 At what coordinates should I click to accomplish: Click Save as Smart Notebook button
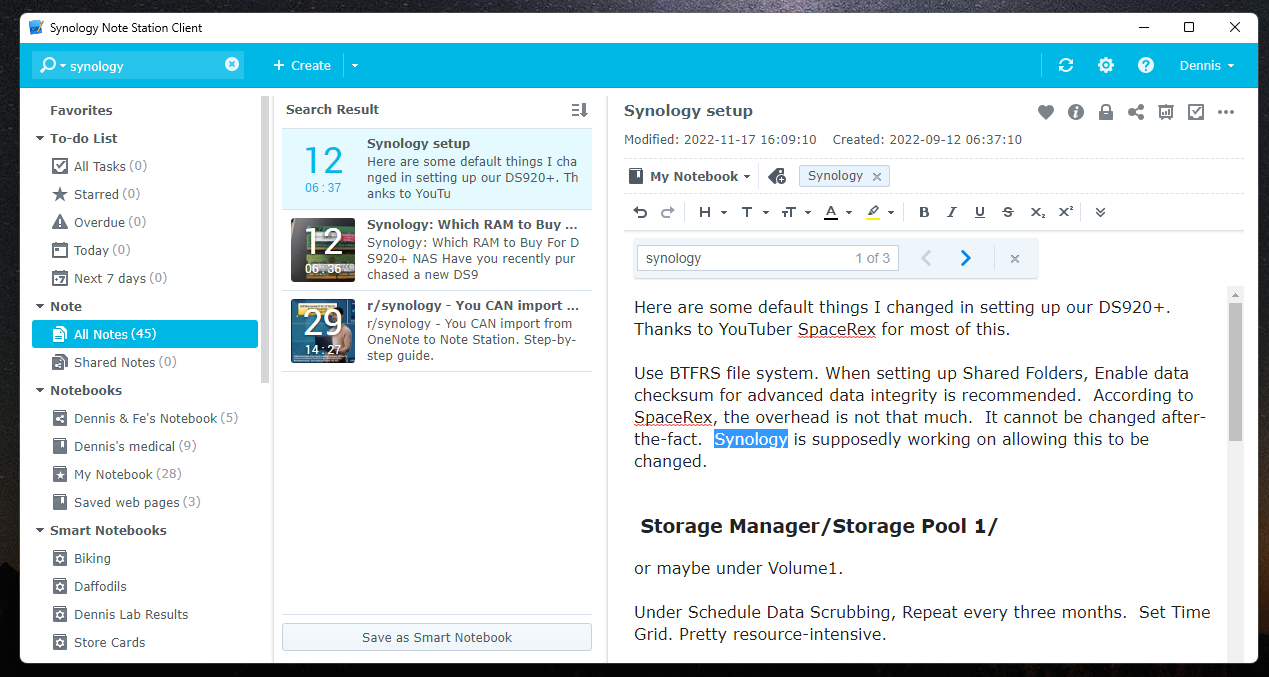tap(436, 637)
